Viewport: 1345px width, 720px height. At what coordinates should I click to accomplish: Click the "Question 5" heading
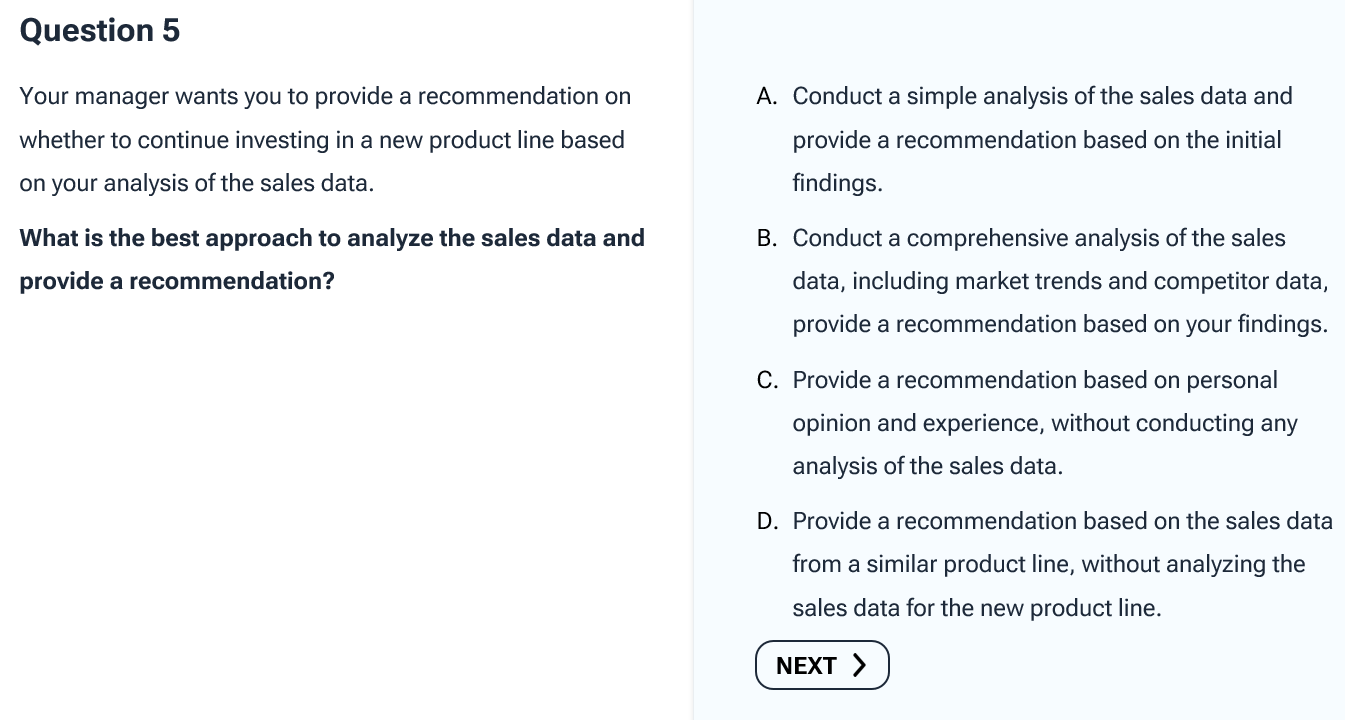click(100, 31)
